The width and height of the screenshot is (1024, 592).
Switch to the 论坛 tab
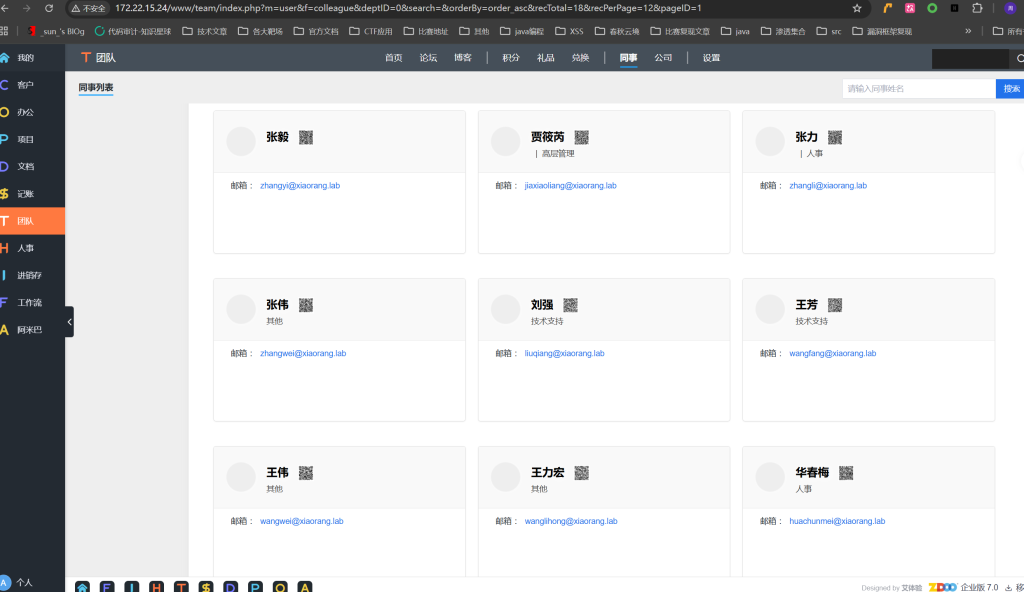[x=428, y=58]
